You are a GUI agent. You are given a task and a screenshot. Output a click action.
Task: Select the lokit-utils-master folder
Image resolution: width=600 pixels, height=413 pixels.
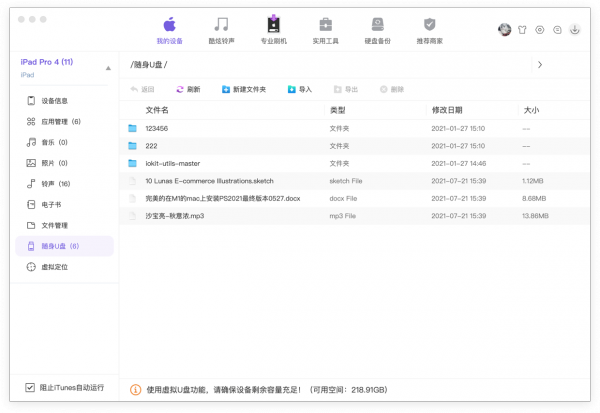point(354,163)
